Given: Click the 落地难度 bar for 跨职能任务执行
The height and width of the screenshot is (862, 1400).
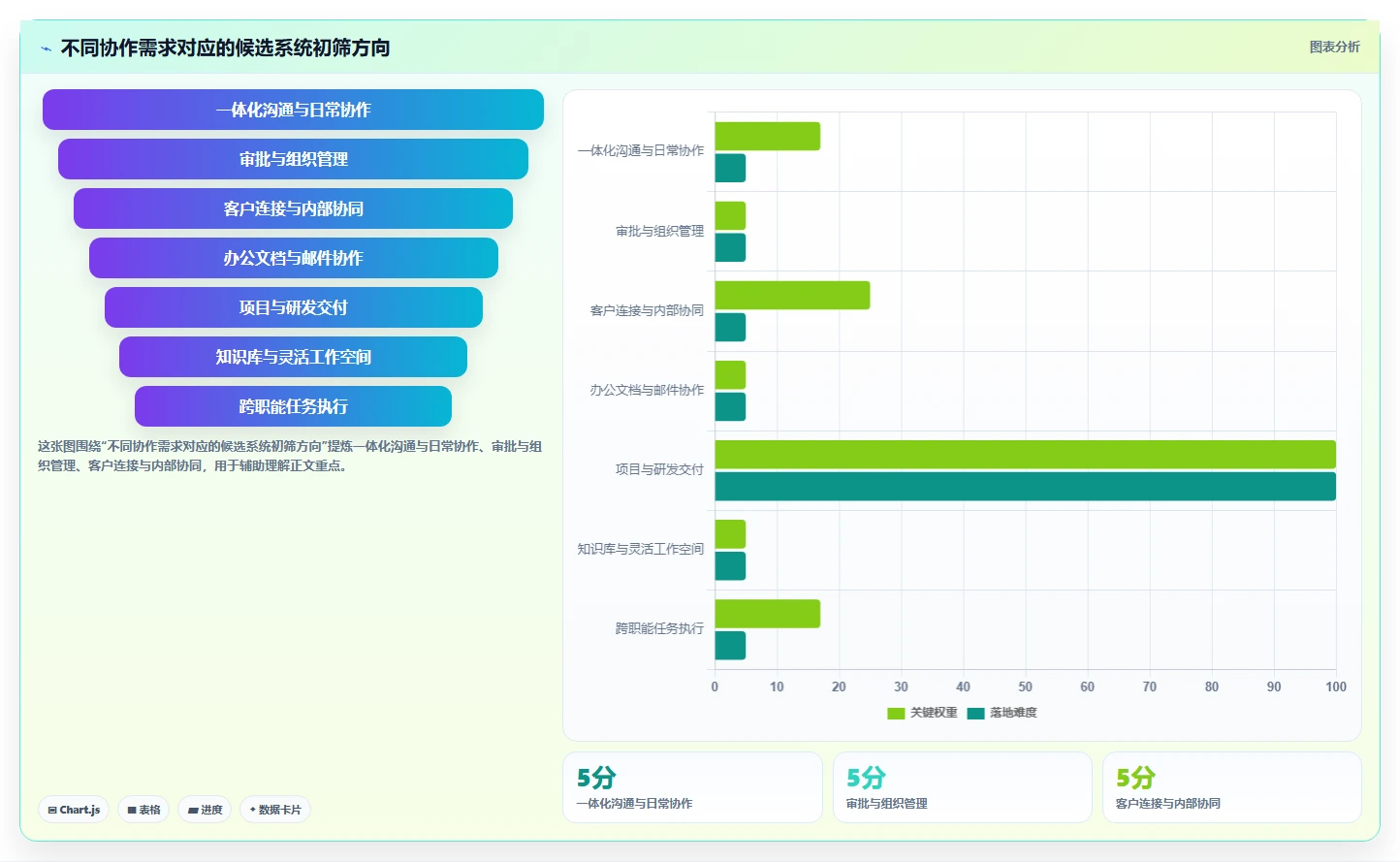Looking at the screenshot, I should [x=730, y=645].
